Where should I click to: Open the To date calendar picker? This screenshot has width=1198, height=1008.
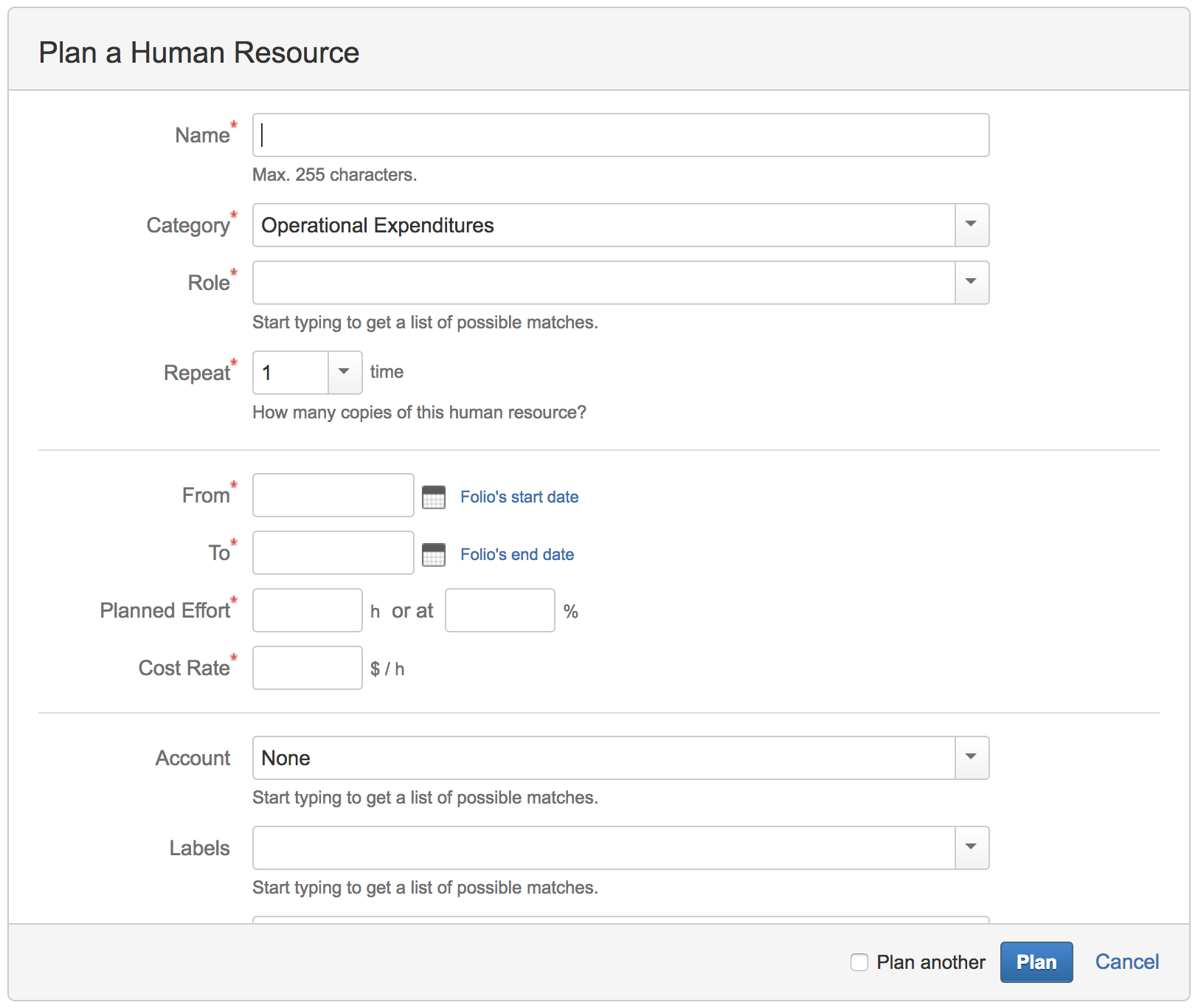pos(434,554)
